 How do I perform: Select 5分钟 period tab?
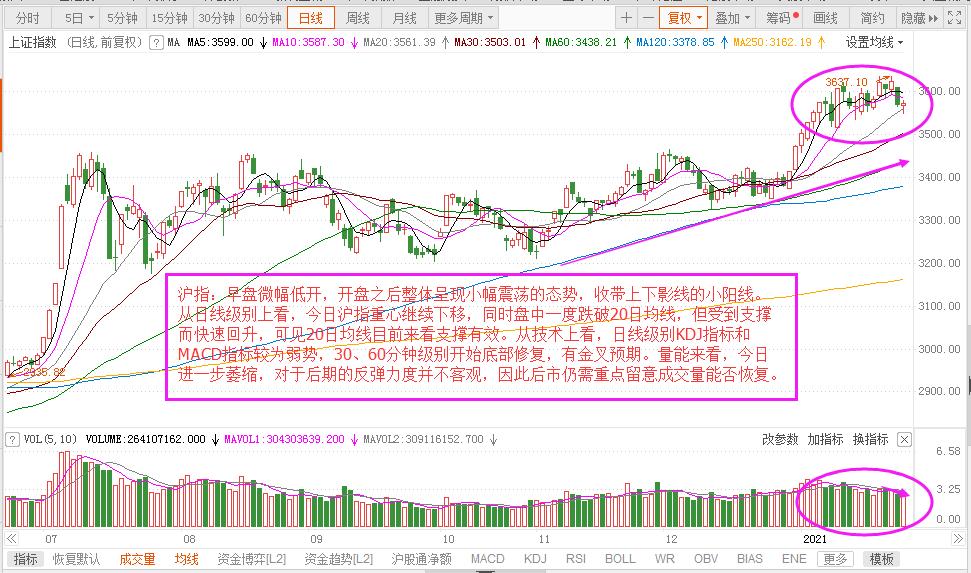click(x=122, y=18)
